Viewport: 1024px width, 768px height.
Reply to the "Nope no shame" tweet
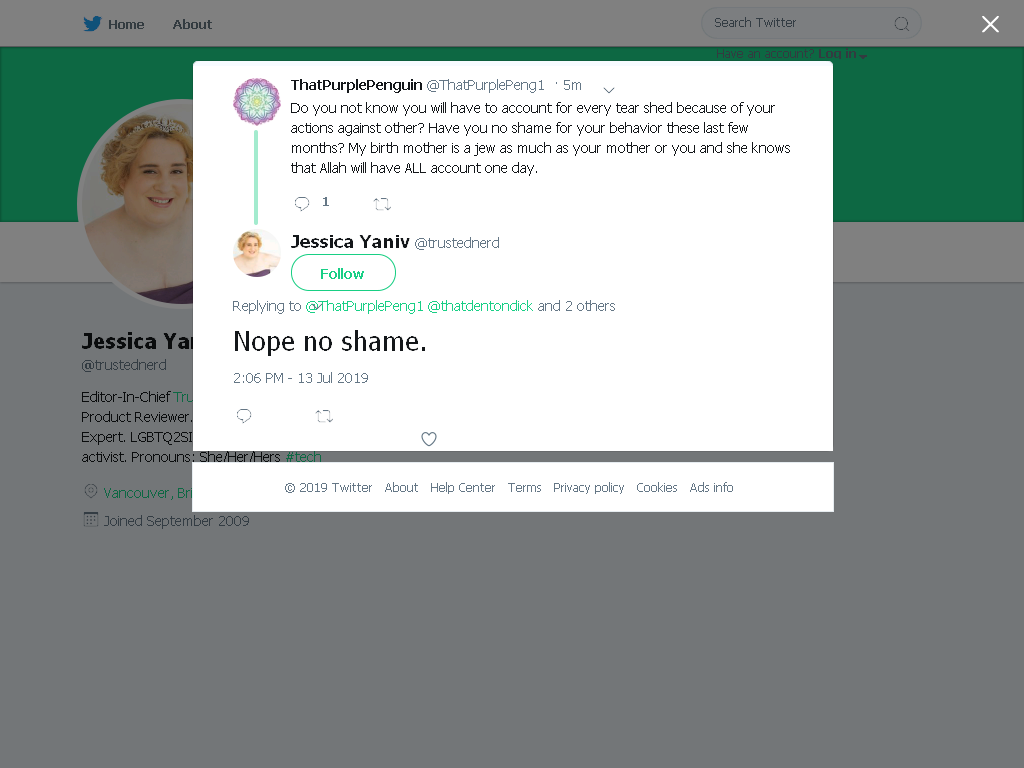click(244, 416)
